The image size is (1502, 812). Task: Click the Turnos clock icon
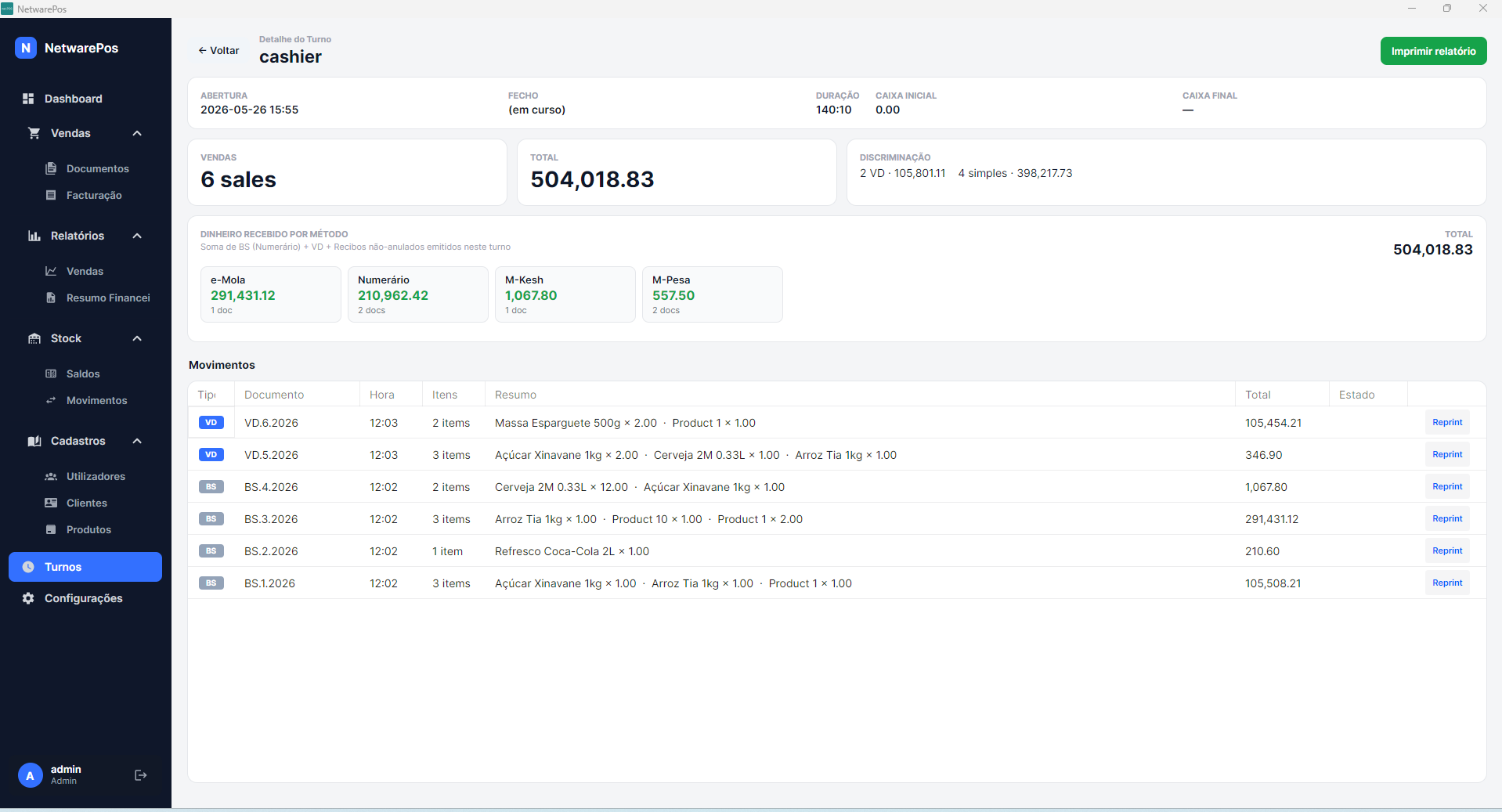coord(28,567)
